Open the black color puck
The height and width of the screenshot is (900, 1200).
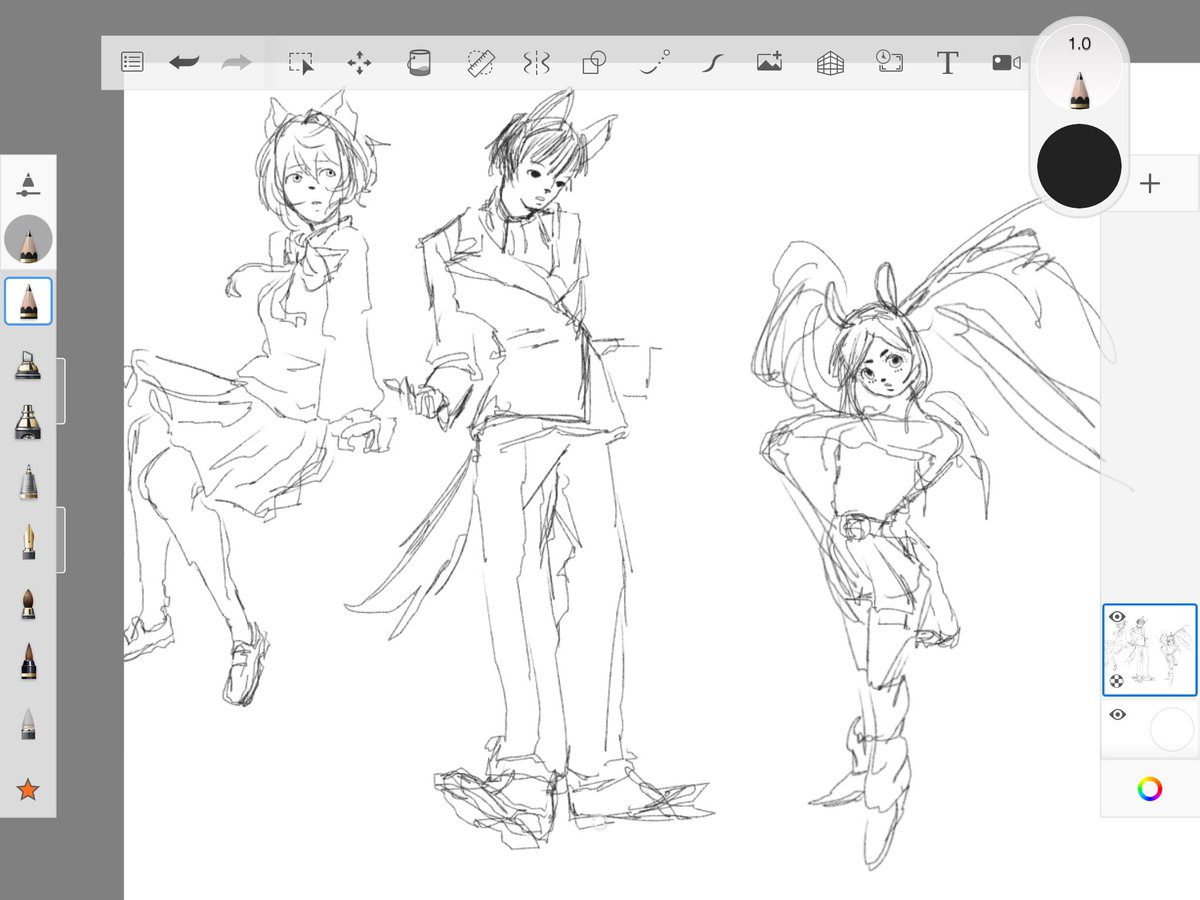coord(1079,166)
